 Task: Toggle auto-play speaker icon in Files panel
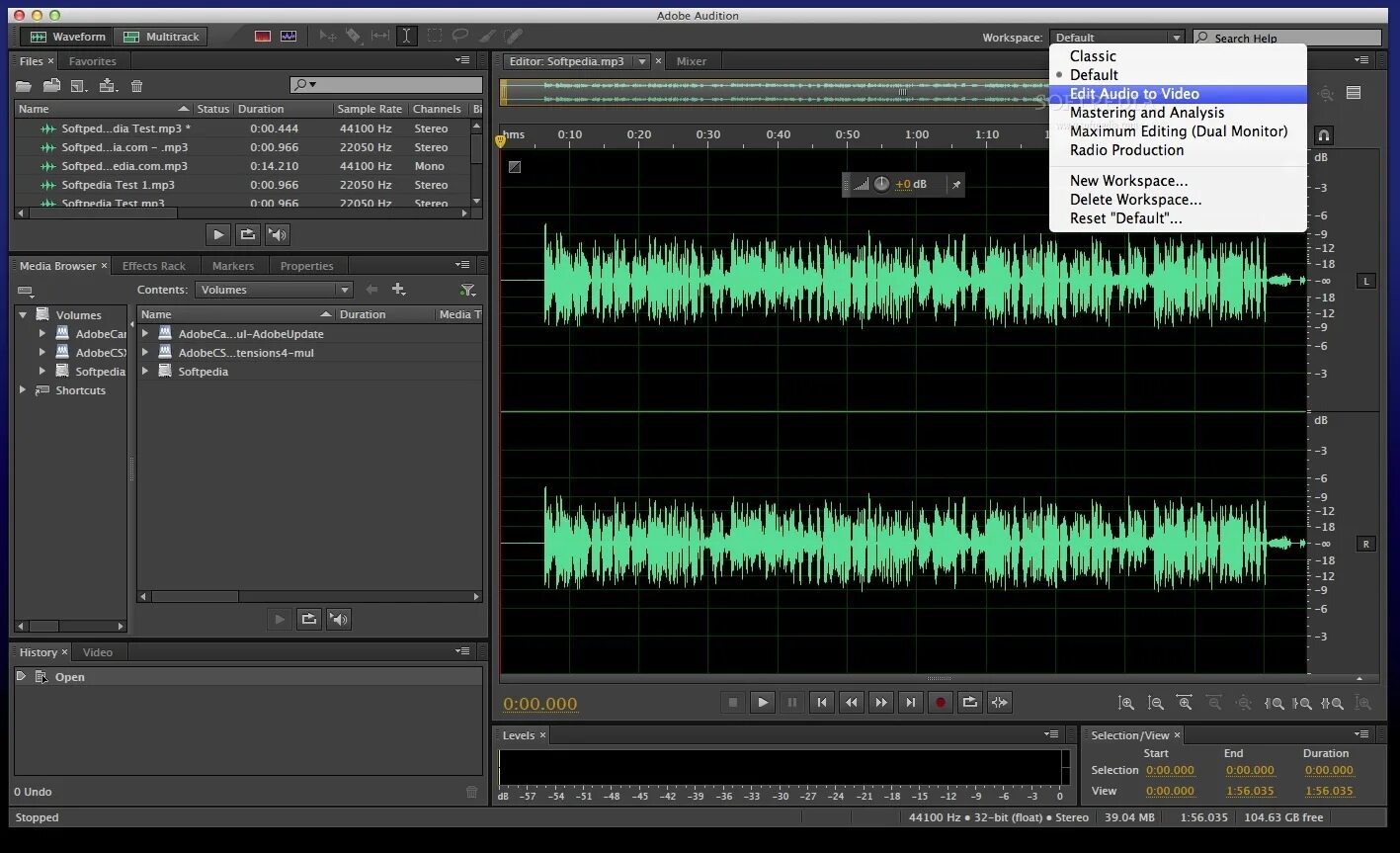pyautogui.click(x=278, y=234)
